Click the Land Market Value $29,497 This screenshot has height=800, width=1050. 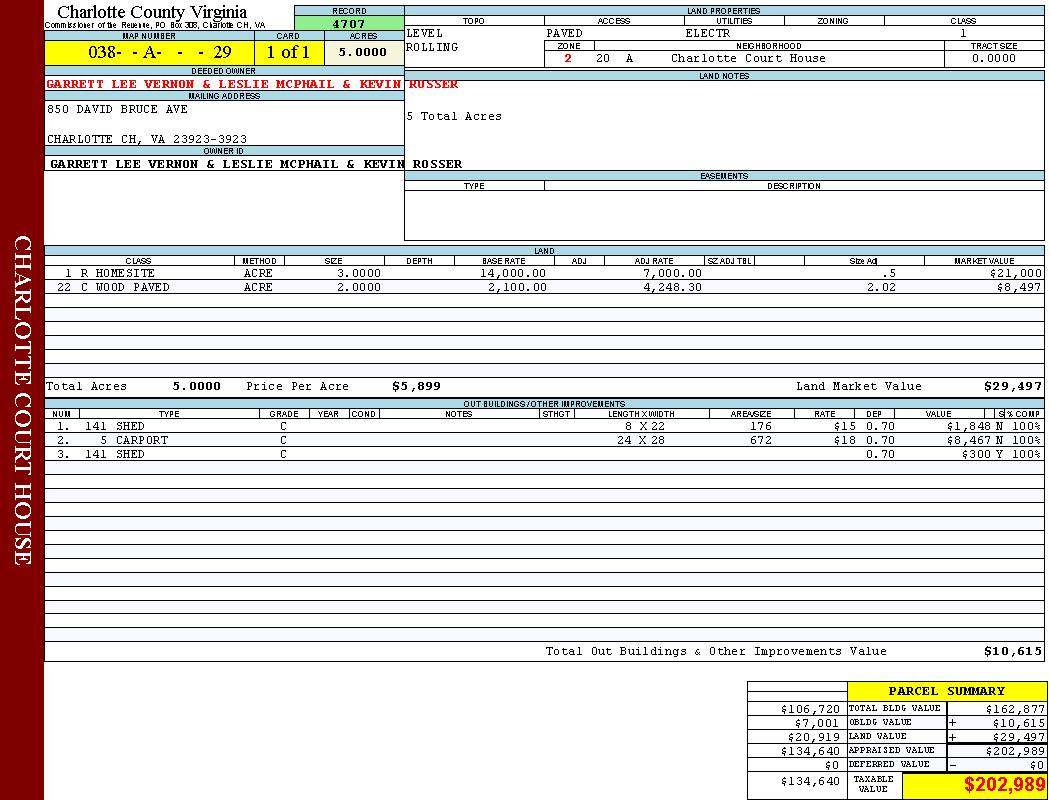(1012, 386)
